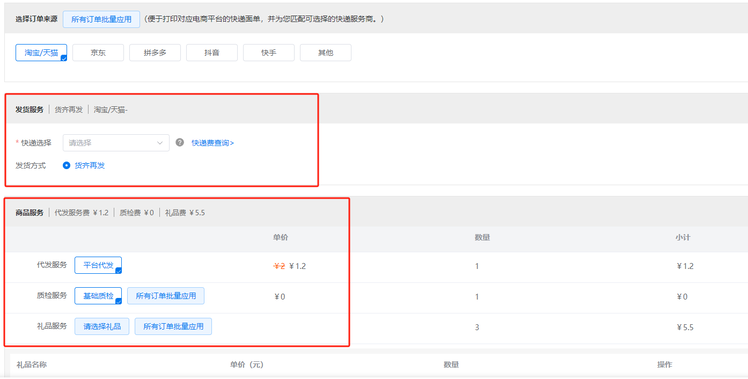Screen dimensions: 748x379
Task: Open the 快递费查询 link
Action: pos(213,143)
